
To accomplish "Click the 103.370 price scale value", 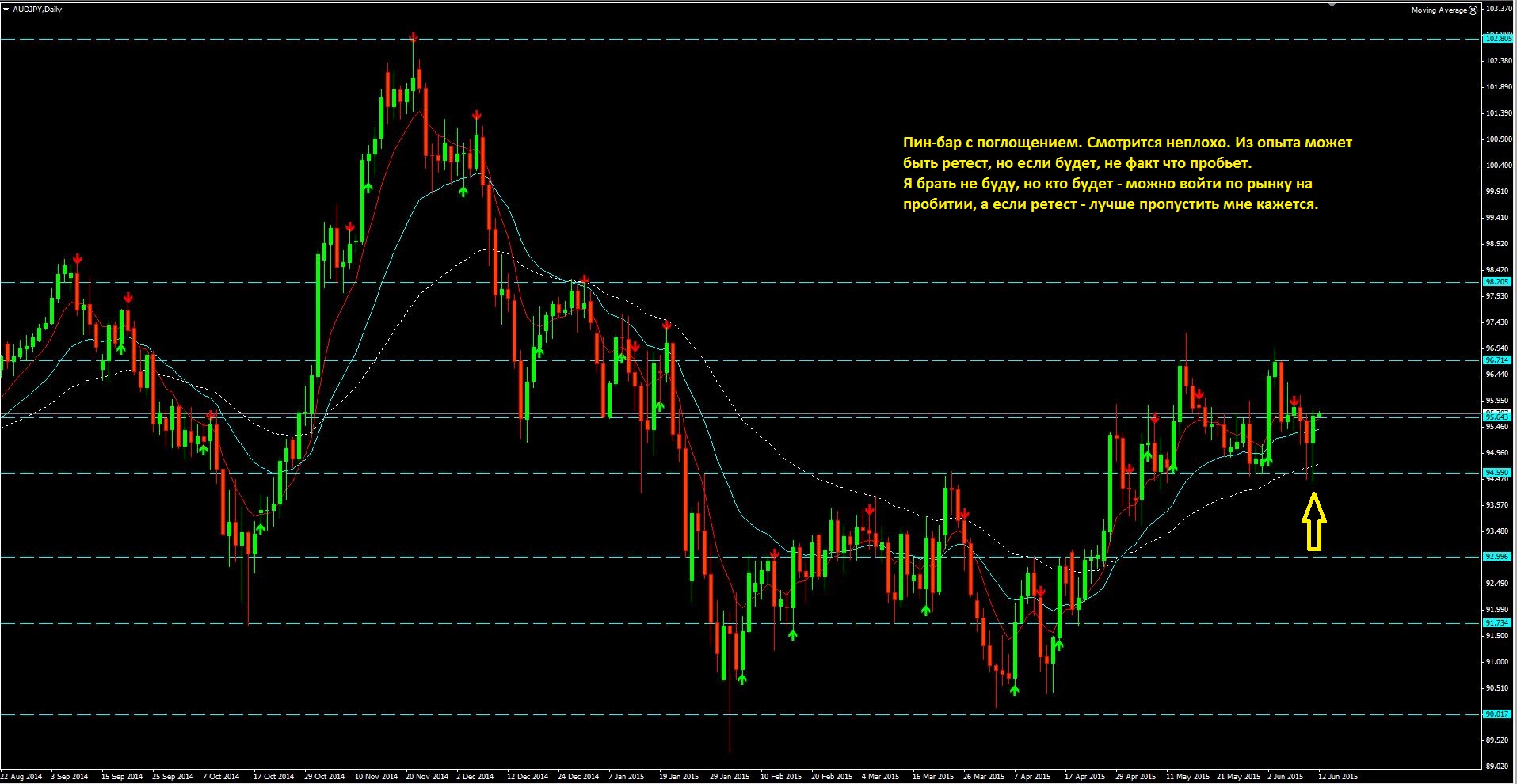I will [x=1499, y=9].
